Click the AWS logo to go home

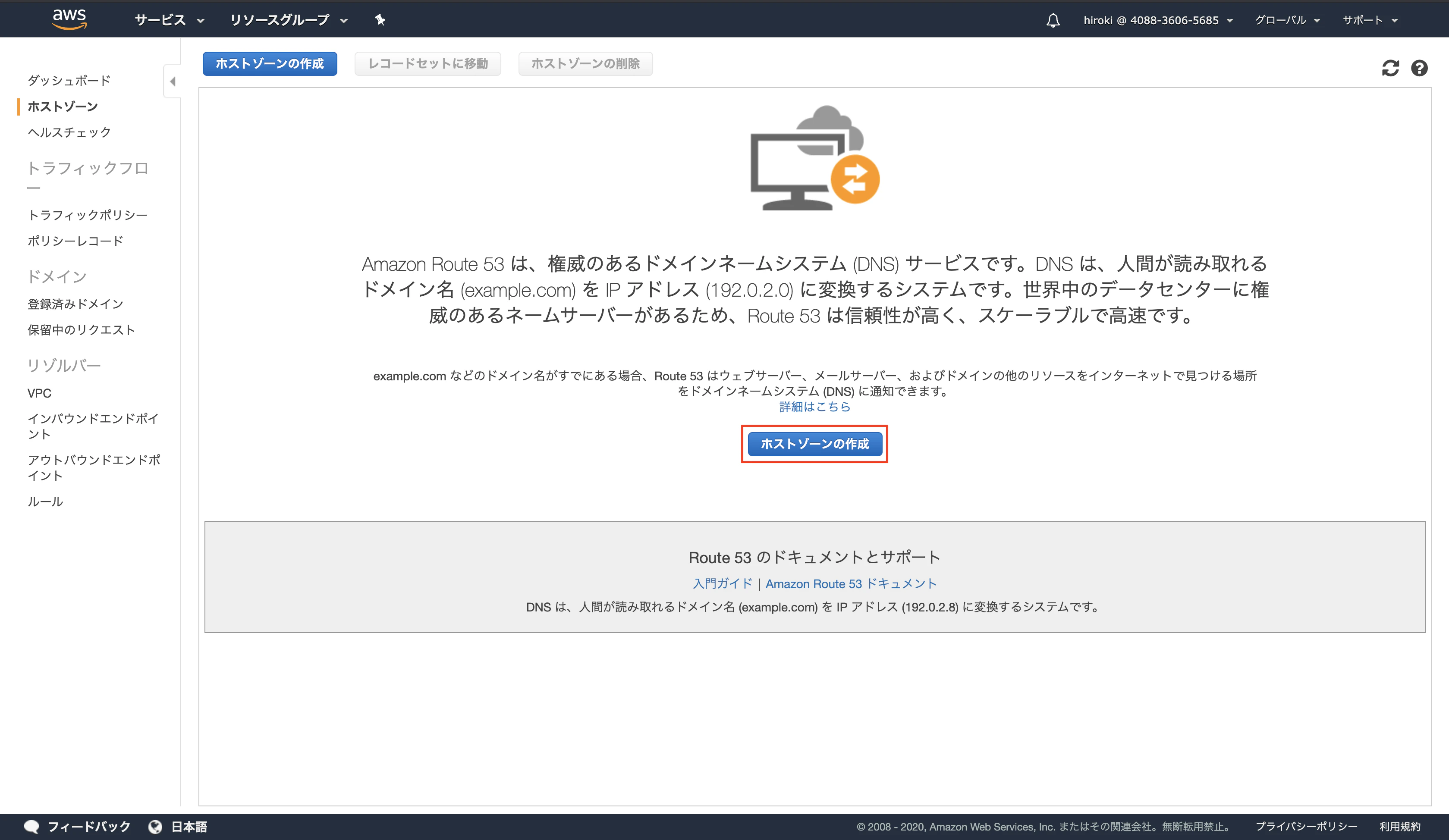coord(69,19)
